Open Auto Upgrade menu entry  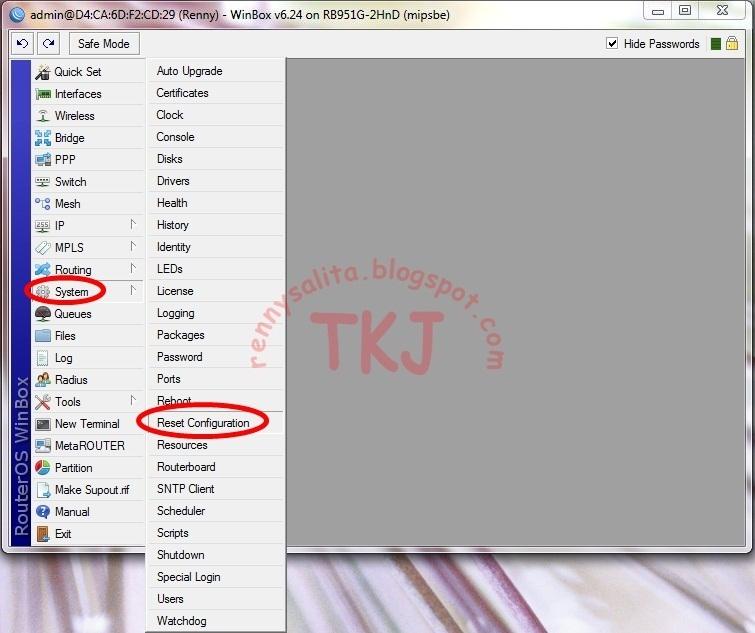point(216,71)
